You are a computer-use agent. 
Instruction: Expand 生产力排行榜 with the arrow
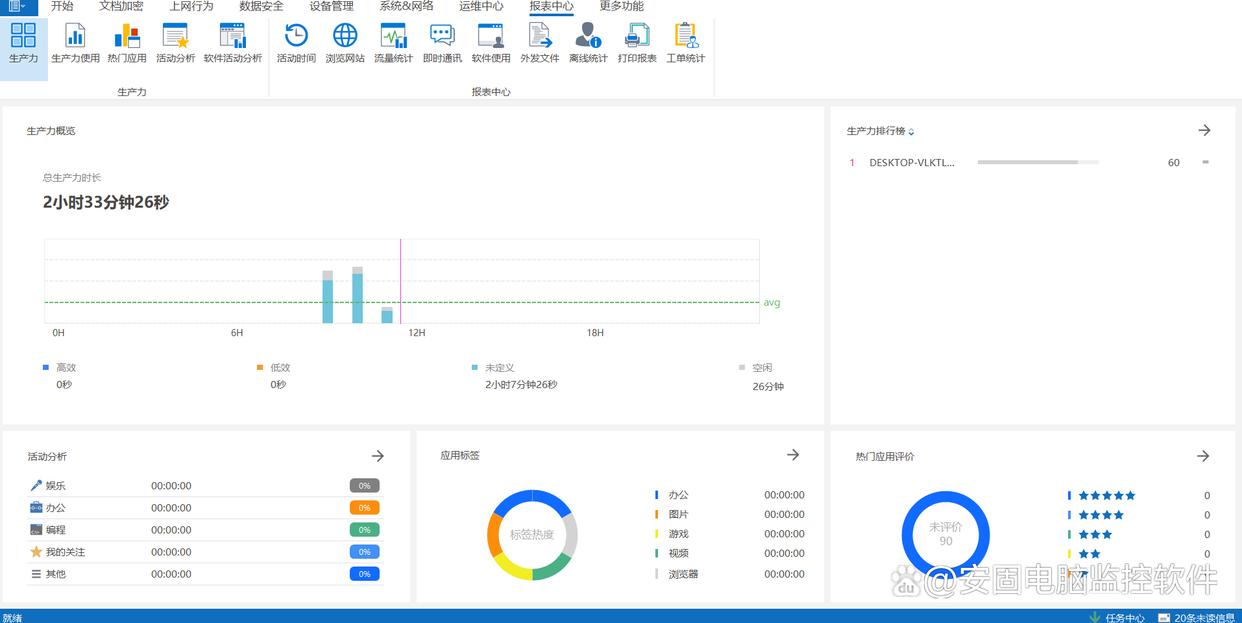[1204, 131]
